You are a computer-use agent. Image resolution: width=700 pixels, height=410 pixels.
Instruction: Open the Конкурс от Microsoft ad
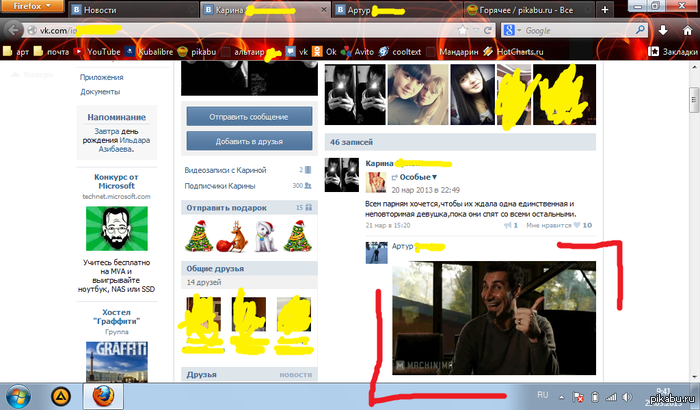tap(117, 181)
